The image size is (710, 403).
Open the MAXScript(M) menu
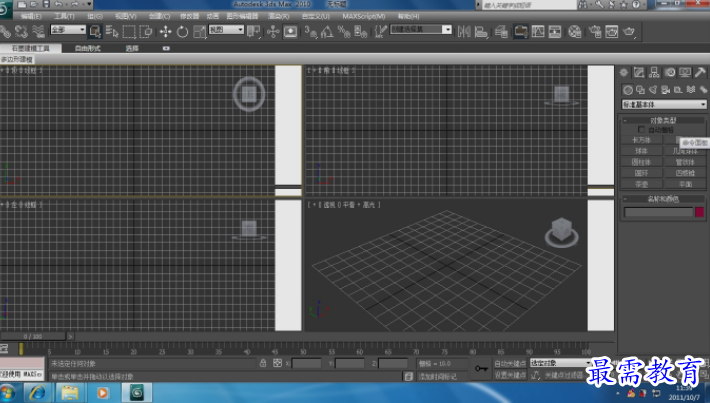click(364, 16)
